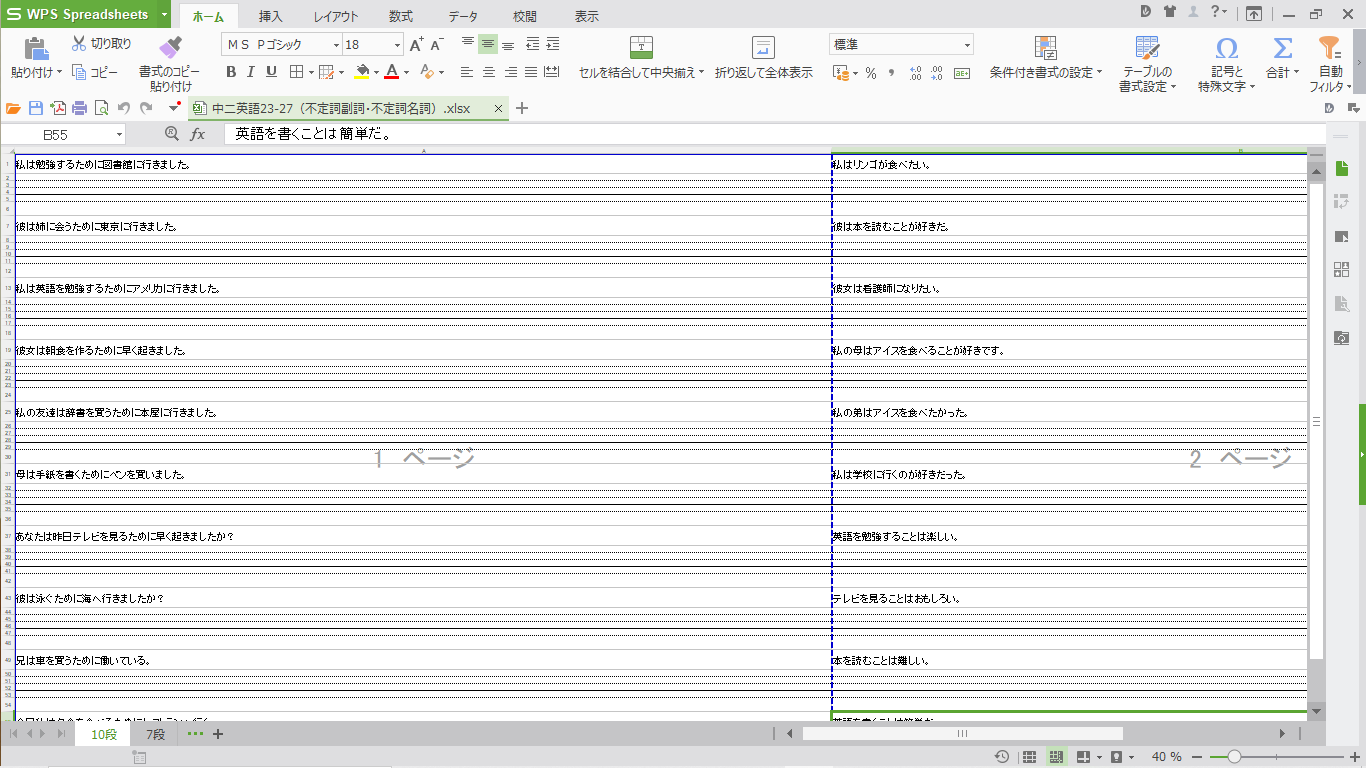The width and height of the screenshot is (1366, 768).
Task: Add a new sheet with plus button
Action: [218, 735]
